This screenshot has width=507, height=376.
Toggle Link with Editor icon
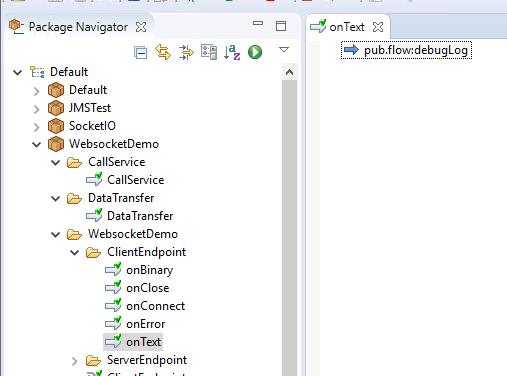click(163, 52)
